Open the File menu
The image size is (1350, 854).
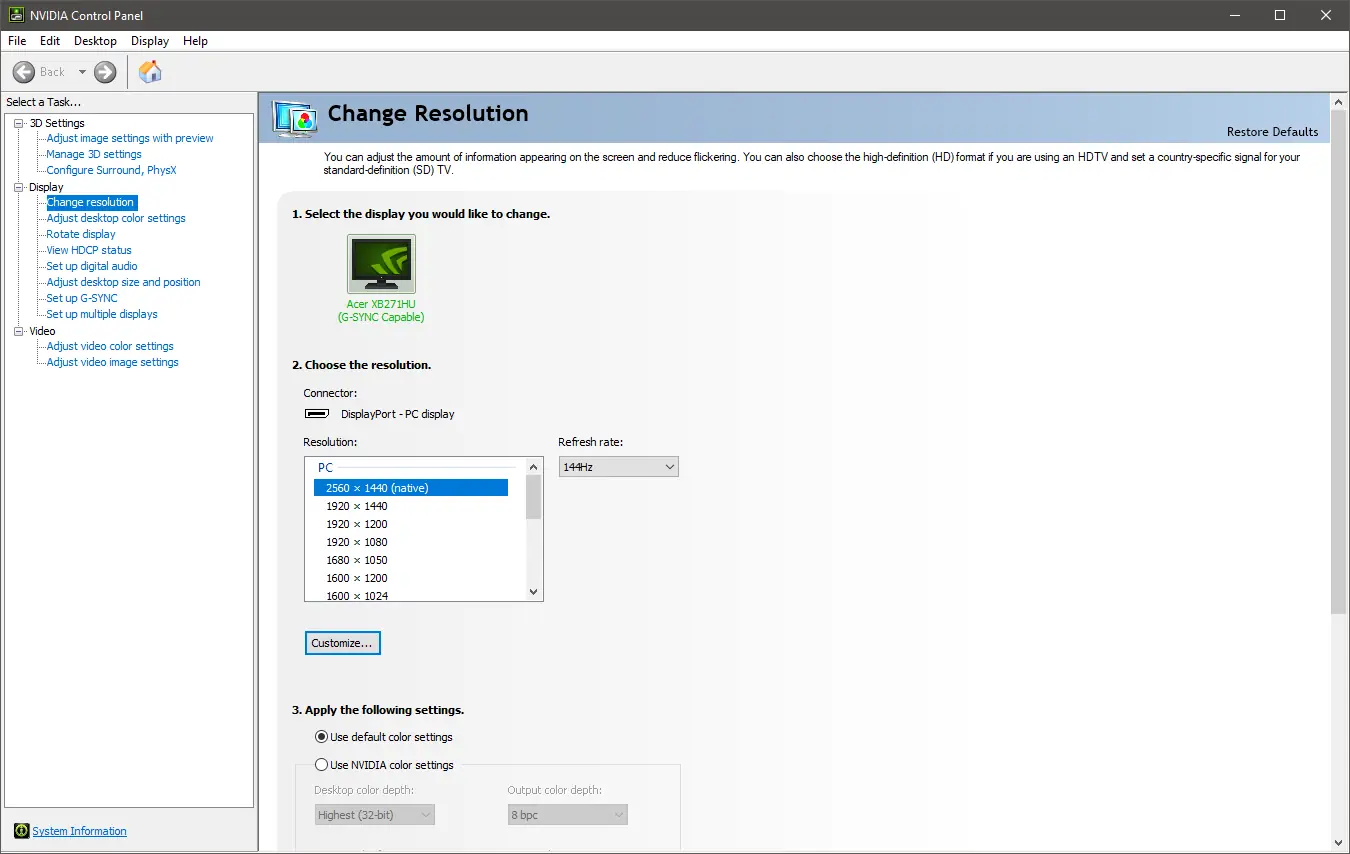pos(17,41)
